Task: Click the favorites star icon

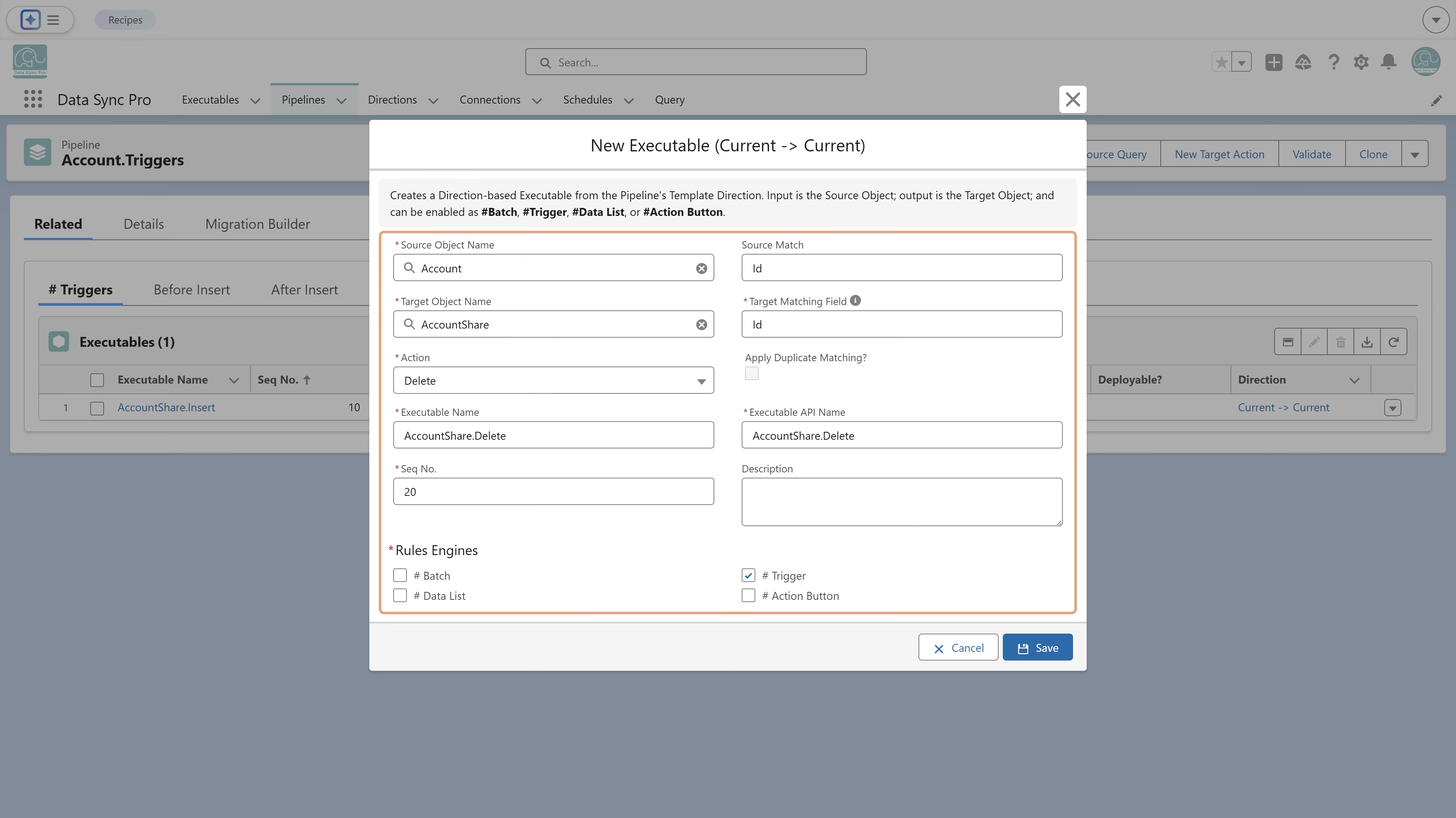Action: tap(1221, 62)
